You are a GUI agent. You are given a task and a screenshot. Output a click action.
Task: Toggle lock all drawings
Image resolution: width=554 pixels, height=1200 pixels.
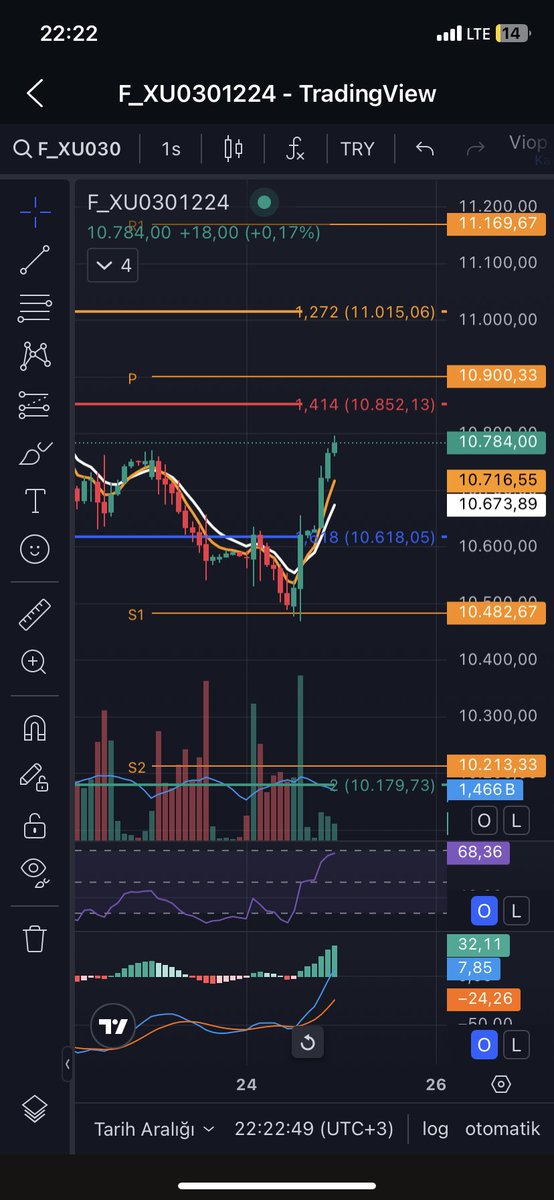click(35, 825)
